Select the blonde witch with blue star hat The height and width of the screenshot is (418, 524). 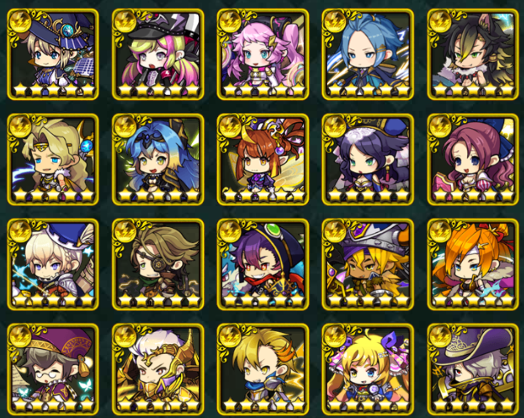point(53,54)
